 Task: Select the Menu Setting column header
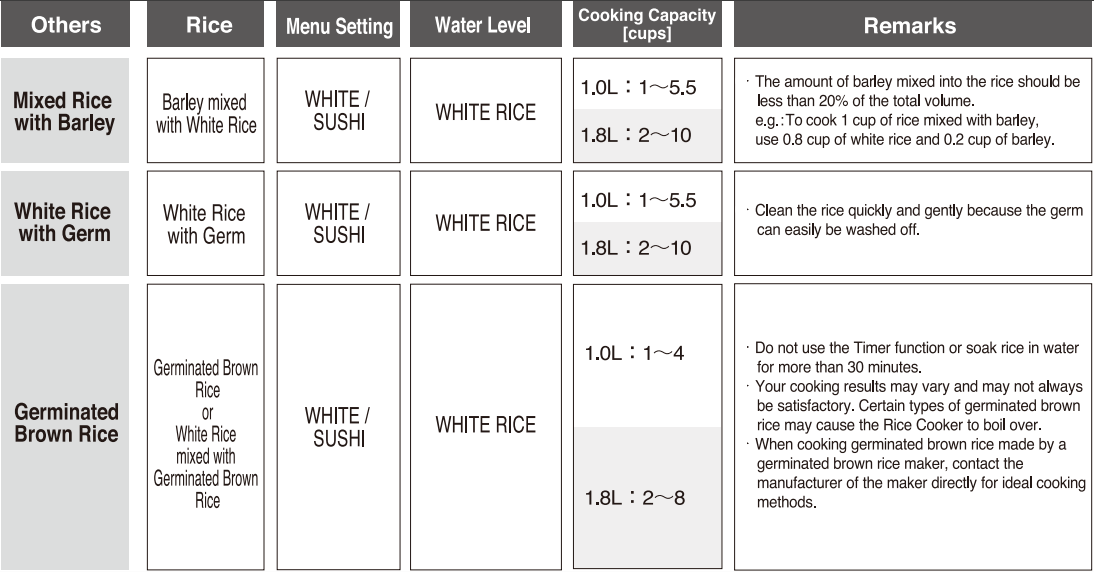338,26
